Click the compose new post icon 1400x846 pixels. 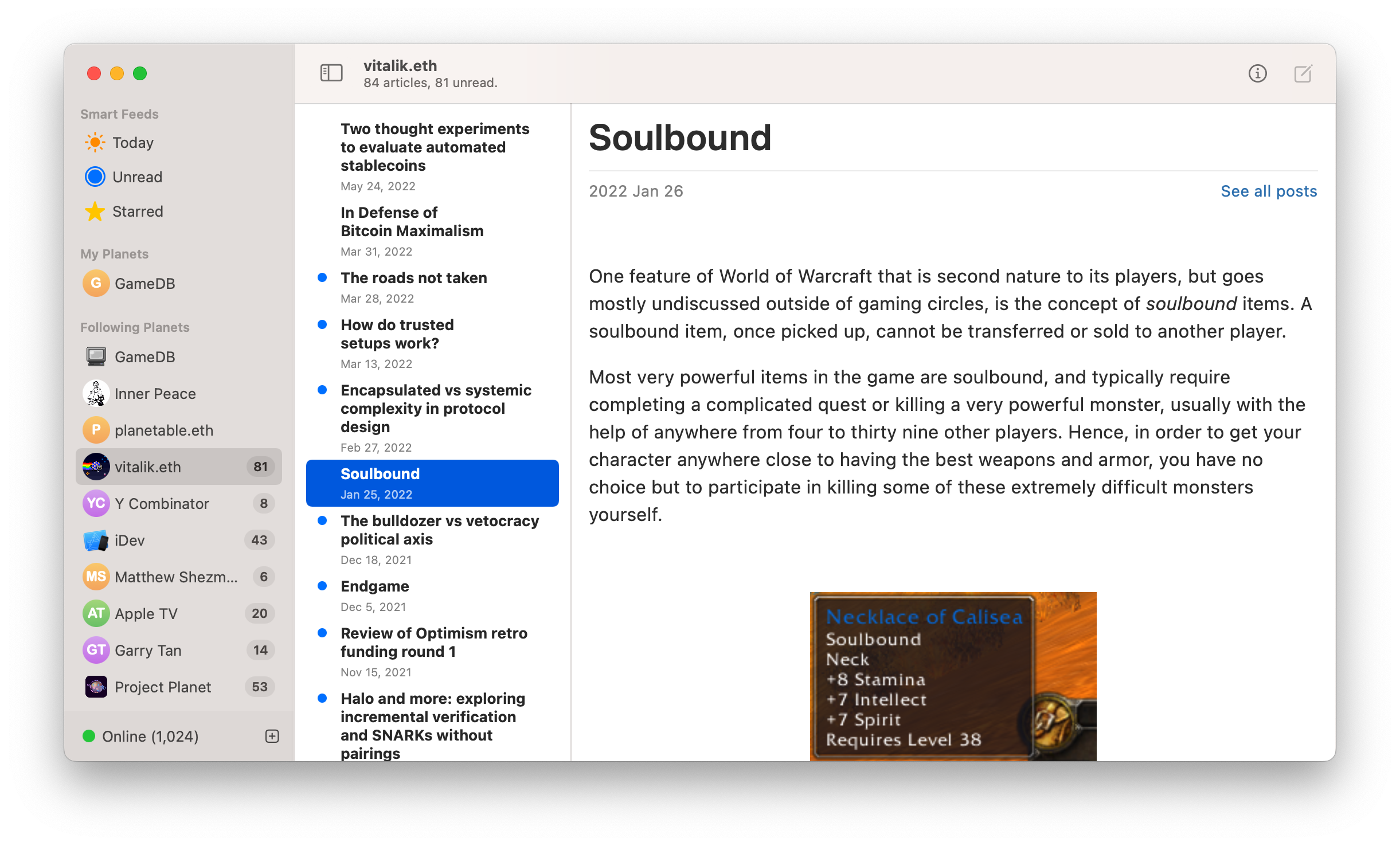pos(1304,73)
